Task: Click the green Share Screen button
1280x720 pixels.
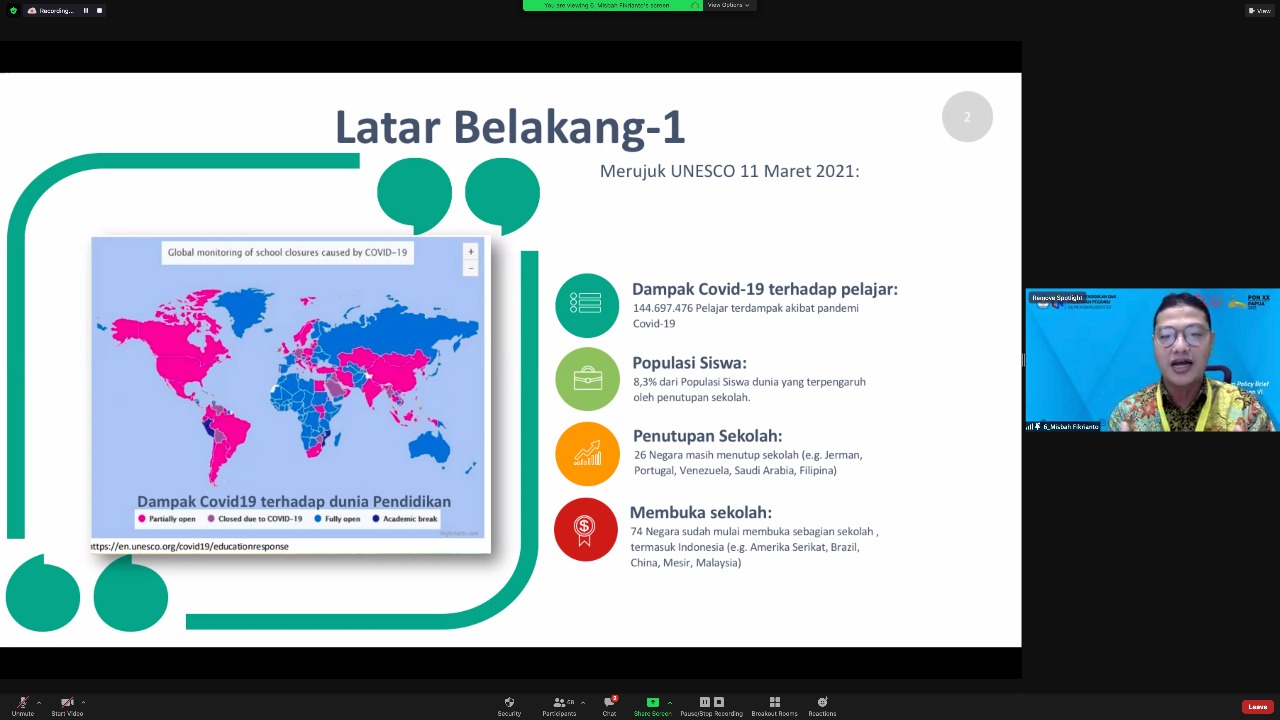Action: click(652, 706)
